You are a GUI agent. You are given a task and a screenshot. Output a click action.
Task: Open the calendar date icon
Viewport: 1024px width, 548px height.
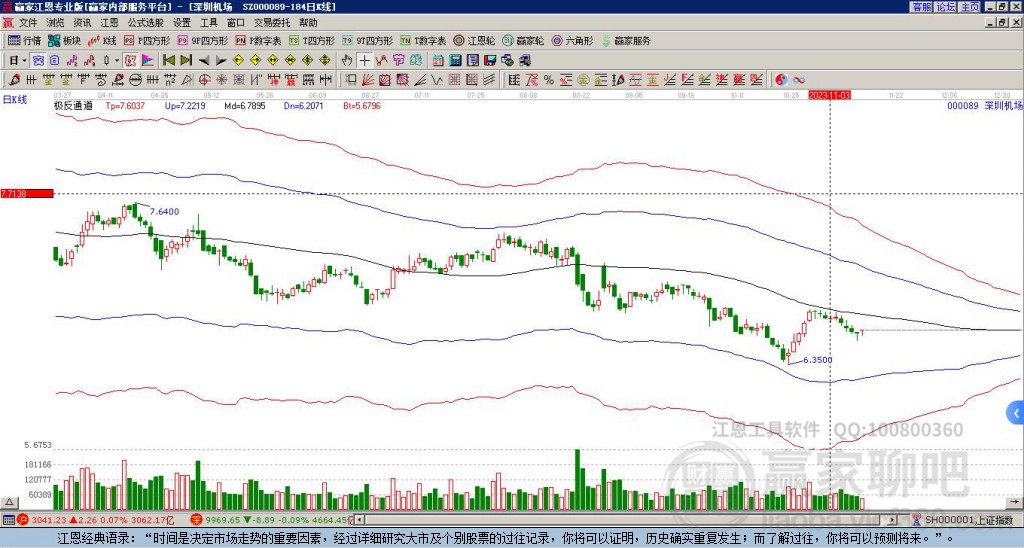[x=438, y=60]
